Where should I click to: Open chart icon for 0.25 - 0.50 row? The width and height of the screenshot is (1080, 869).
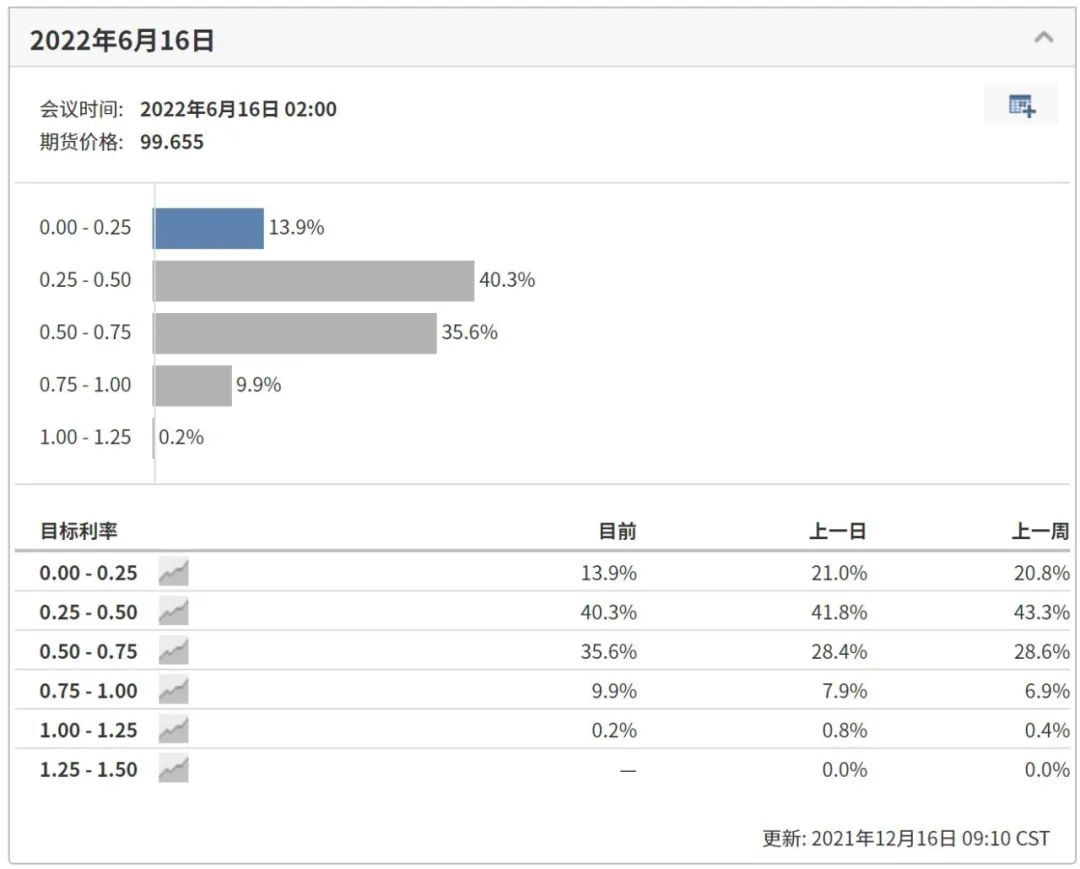(174, 611)
